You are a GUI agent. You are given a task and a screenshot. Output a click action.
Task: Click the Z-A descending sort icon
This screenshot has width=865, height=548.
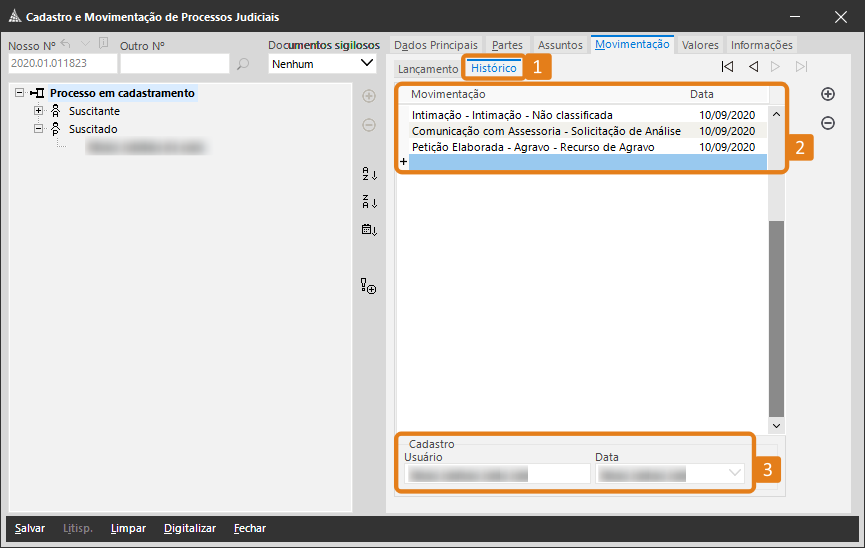(x=369, y=202)
